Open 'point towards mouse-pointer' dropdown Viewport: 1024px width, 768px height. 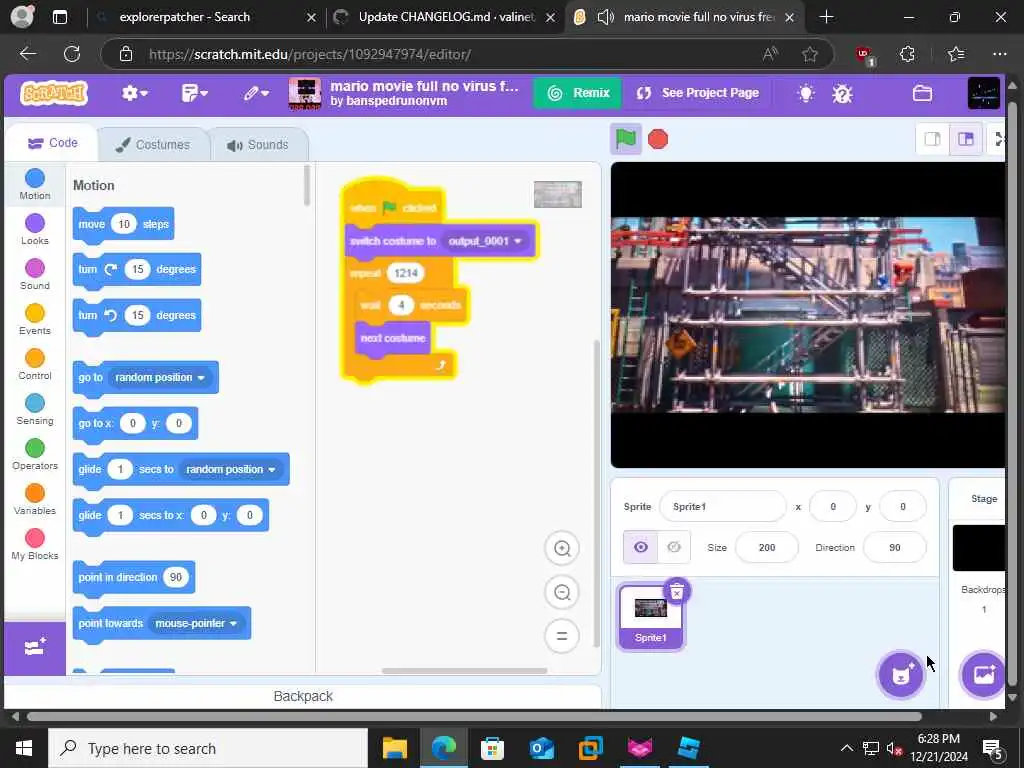(x=196, y=623)
